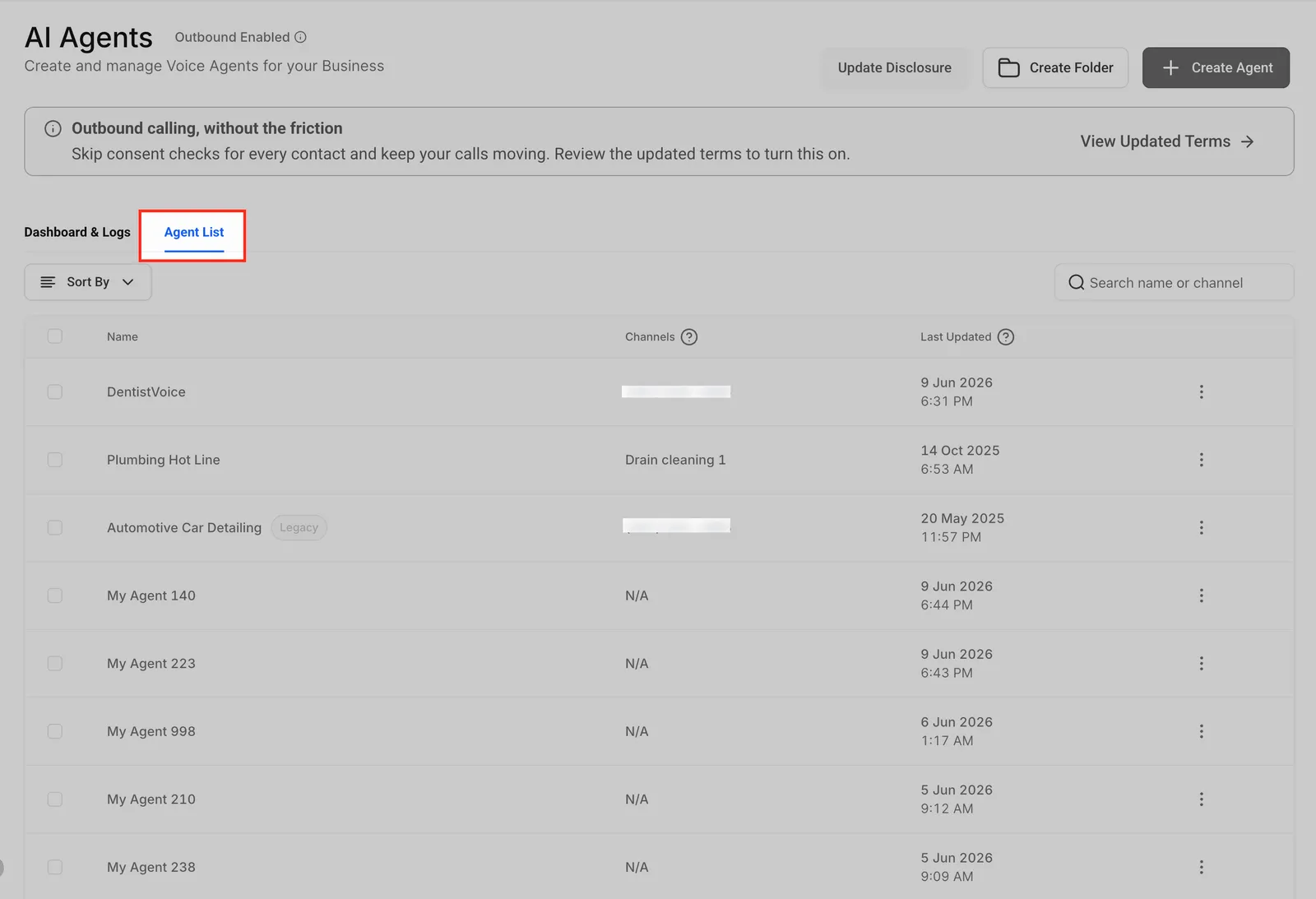1316x899 pixels.
Task: Switch to the Dashboard & Logs tab
Action: click(77, 232)
